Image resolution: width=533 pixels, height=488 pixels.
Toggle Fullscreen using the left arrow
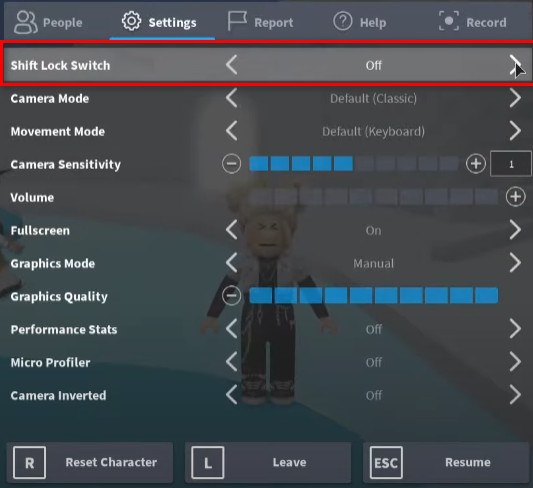(x=232, y=230)
